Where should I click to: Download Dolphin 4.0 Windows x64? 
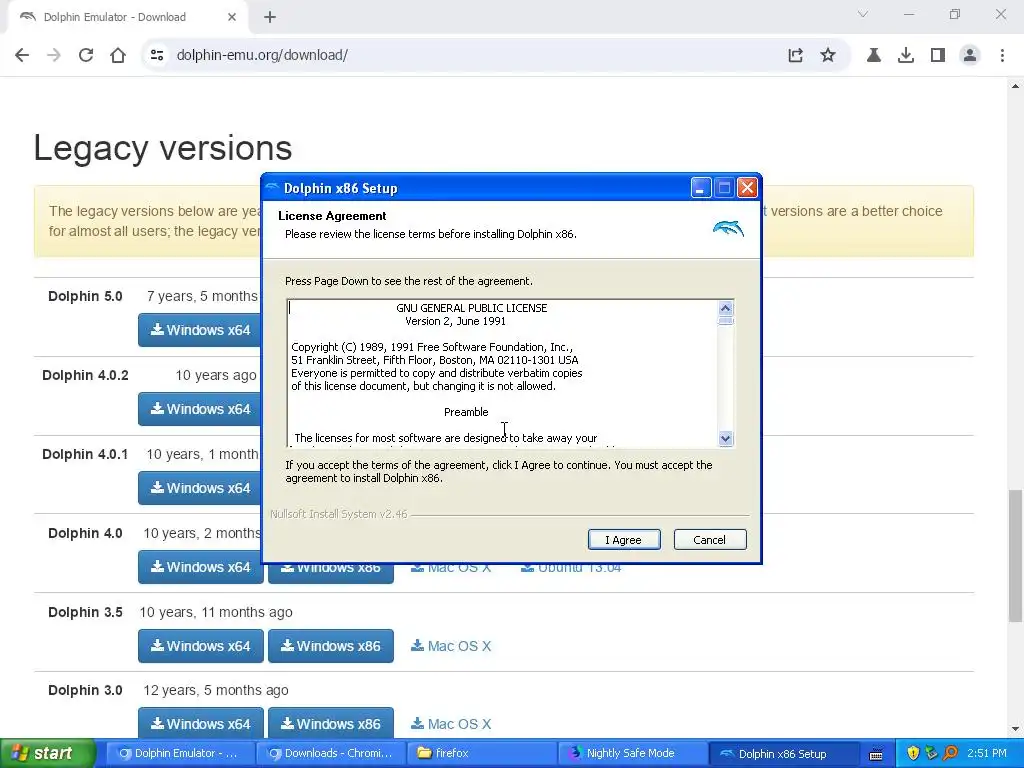point(200,567)
